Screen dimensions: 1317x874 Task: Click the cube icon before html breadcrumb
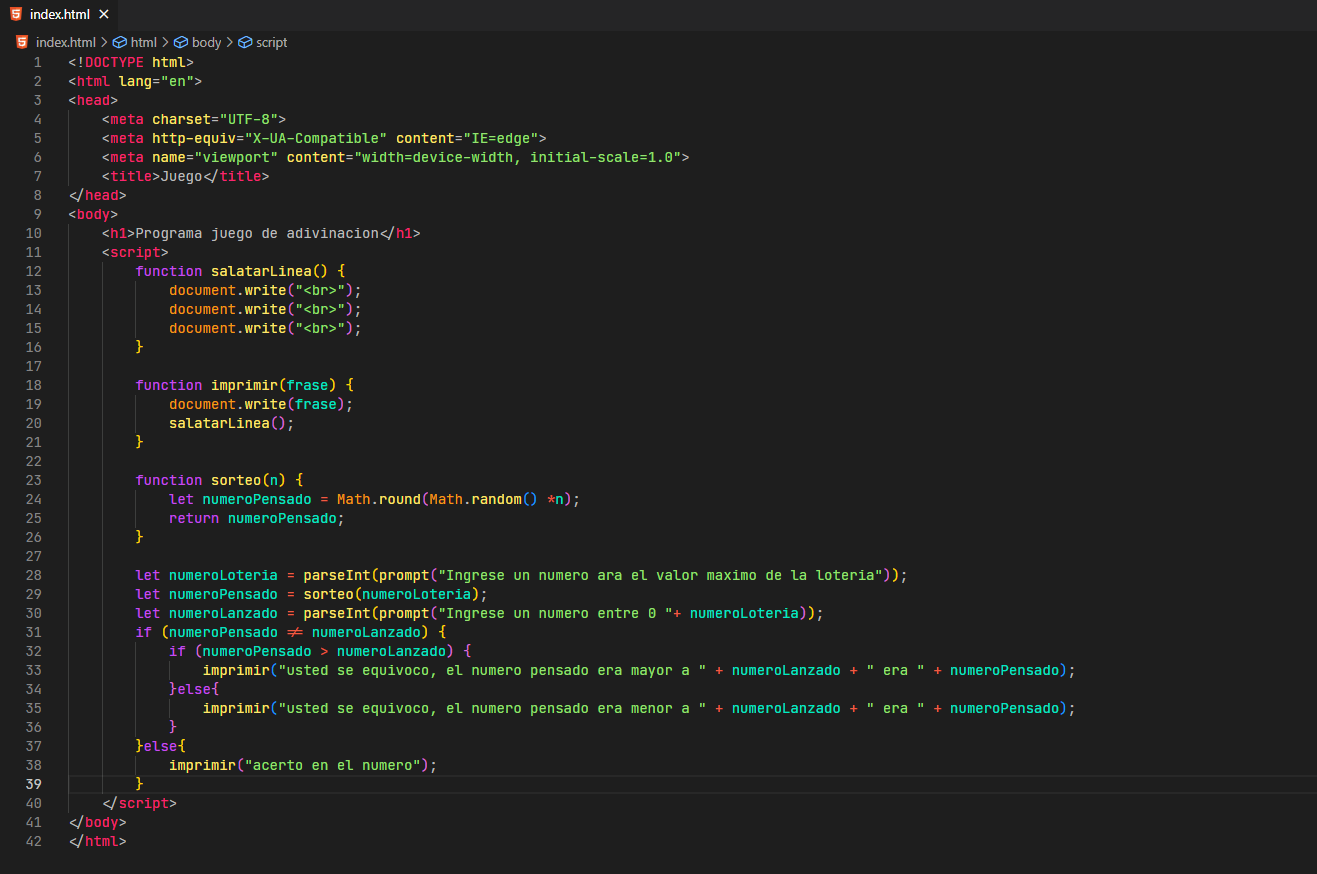pyautogui.click(x=120, y=42)
